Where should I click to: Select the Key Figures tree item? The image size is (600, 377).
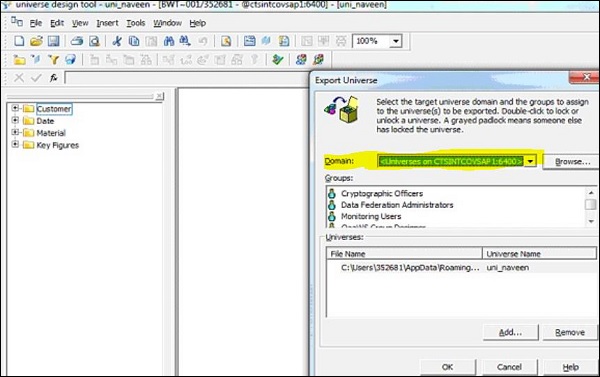[57, 145]
